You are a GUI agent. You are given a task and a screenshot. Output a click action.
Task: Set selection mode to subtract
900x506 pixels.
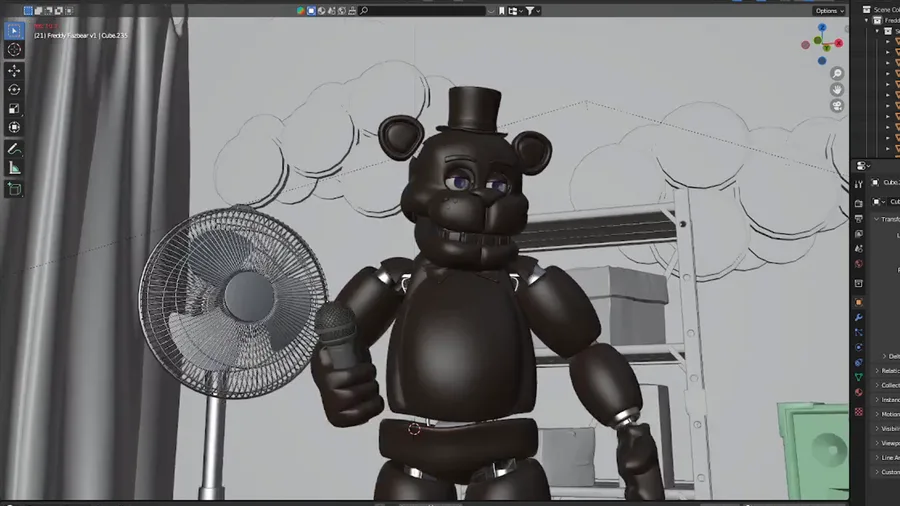[x=49, y=10]
